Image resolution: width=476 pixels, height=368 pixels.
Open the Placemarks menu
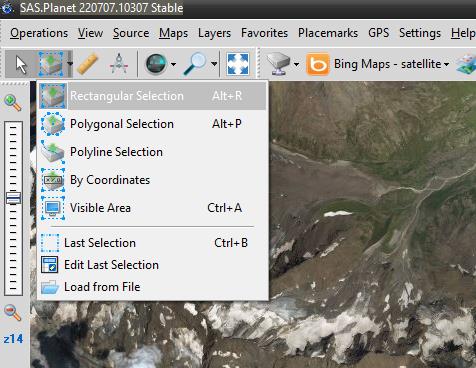pos(328,33)
